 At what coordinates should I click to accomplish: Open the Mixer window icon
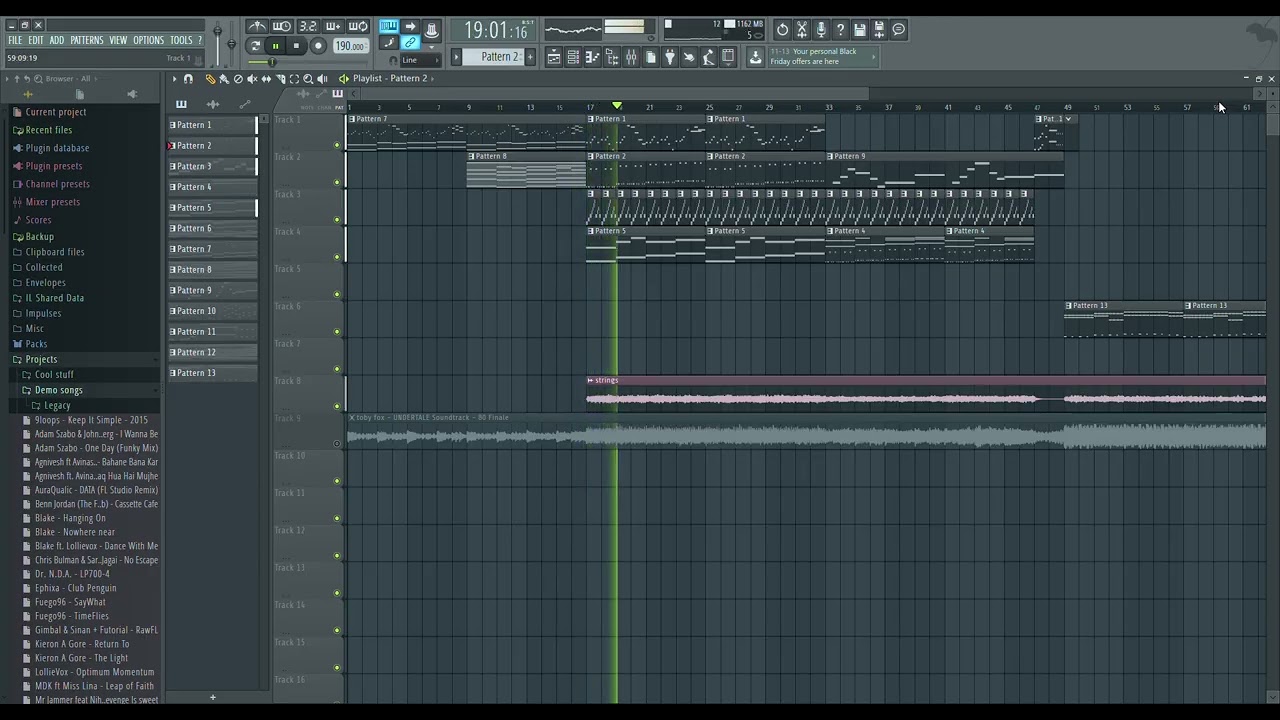coord(631,57)
